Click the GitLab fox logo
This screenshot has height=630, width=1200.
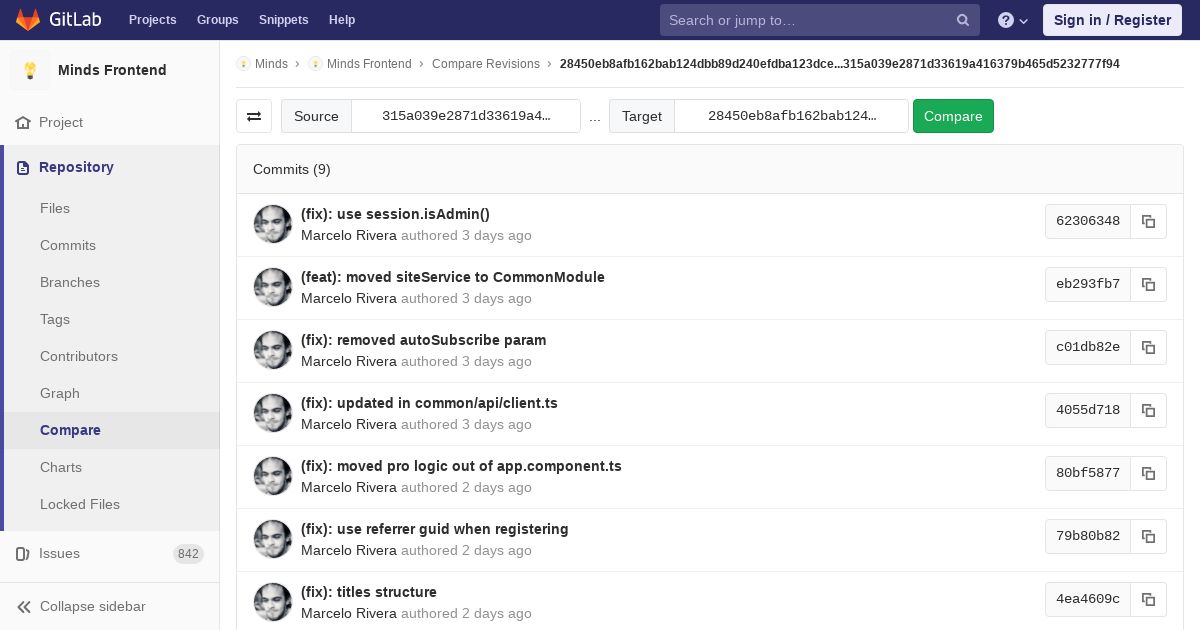tap(28, 20)
